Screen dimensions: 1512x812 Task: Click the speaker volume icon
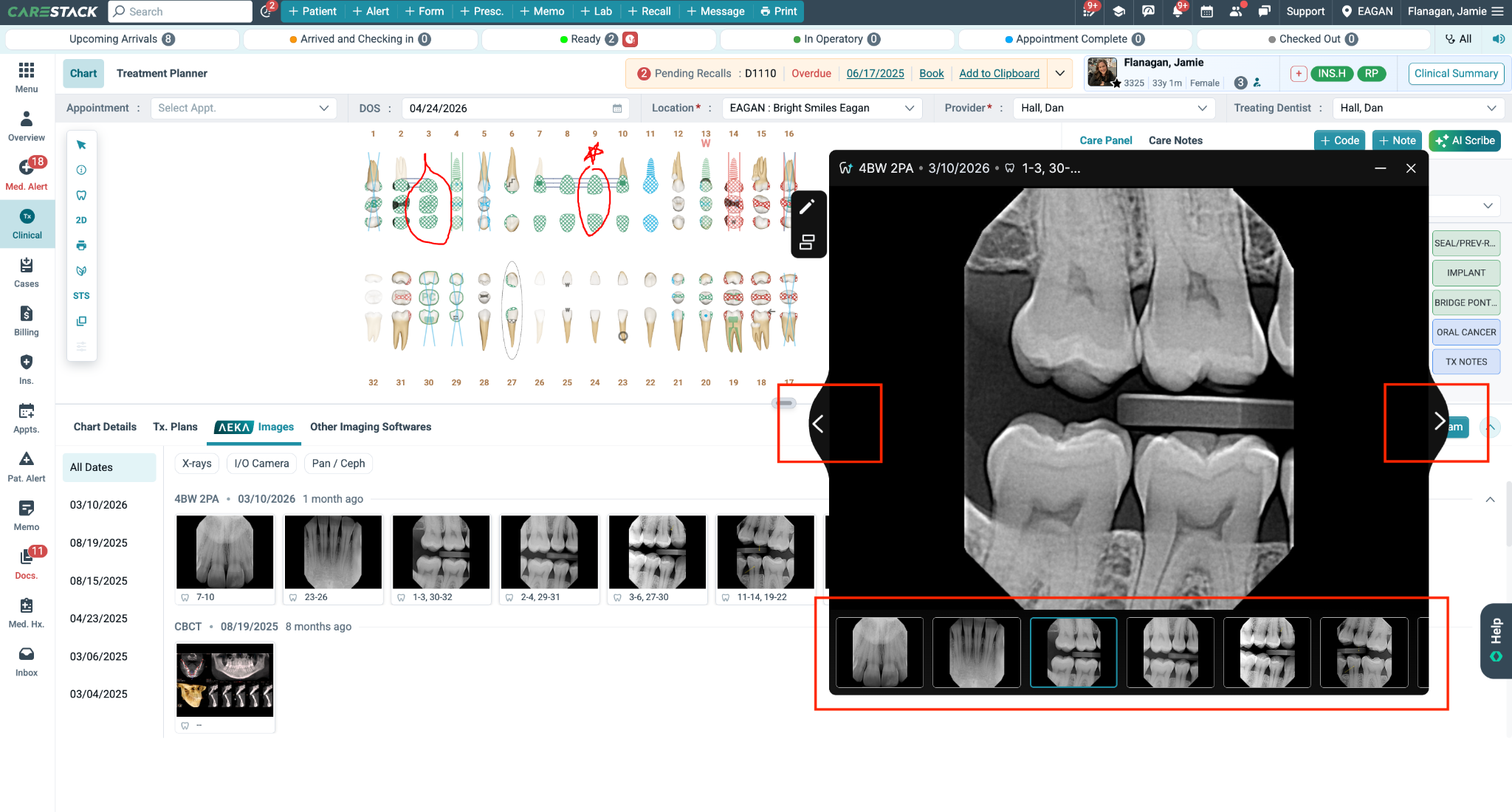click(x=1498, y=39)
